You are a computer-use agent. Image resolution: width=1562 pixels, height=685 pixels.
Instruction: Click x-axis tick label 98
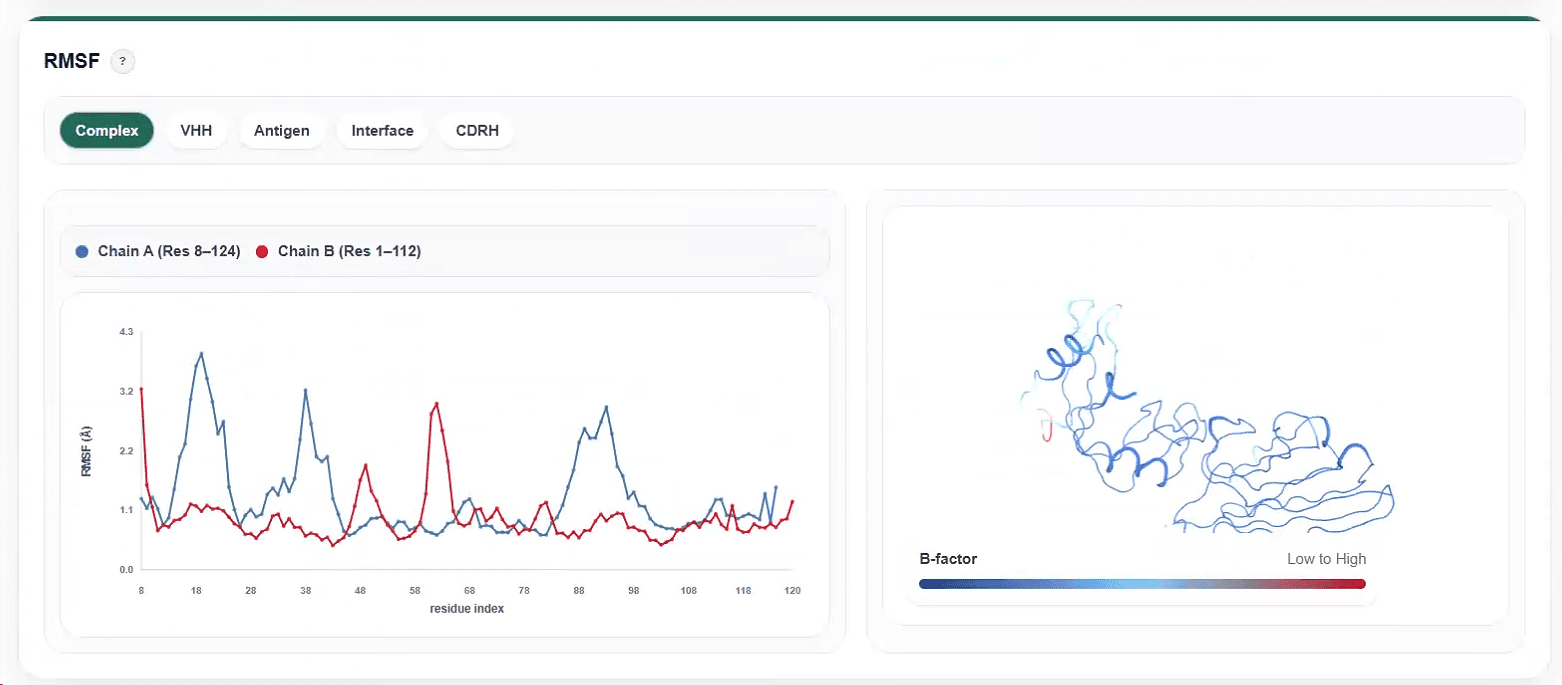[x=633, y=590]
